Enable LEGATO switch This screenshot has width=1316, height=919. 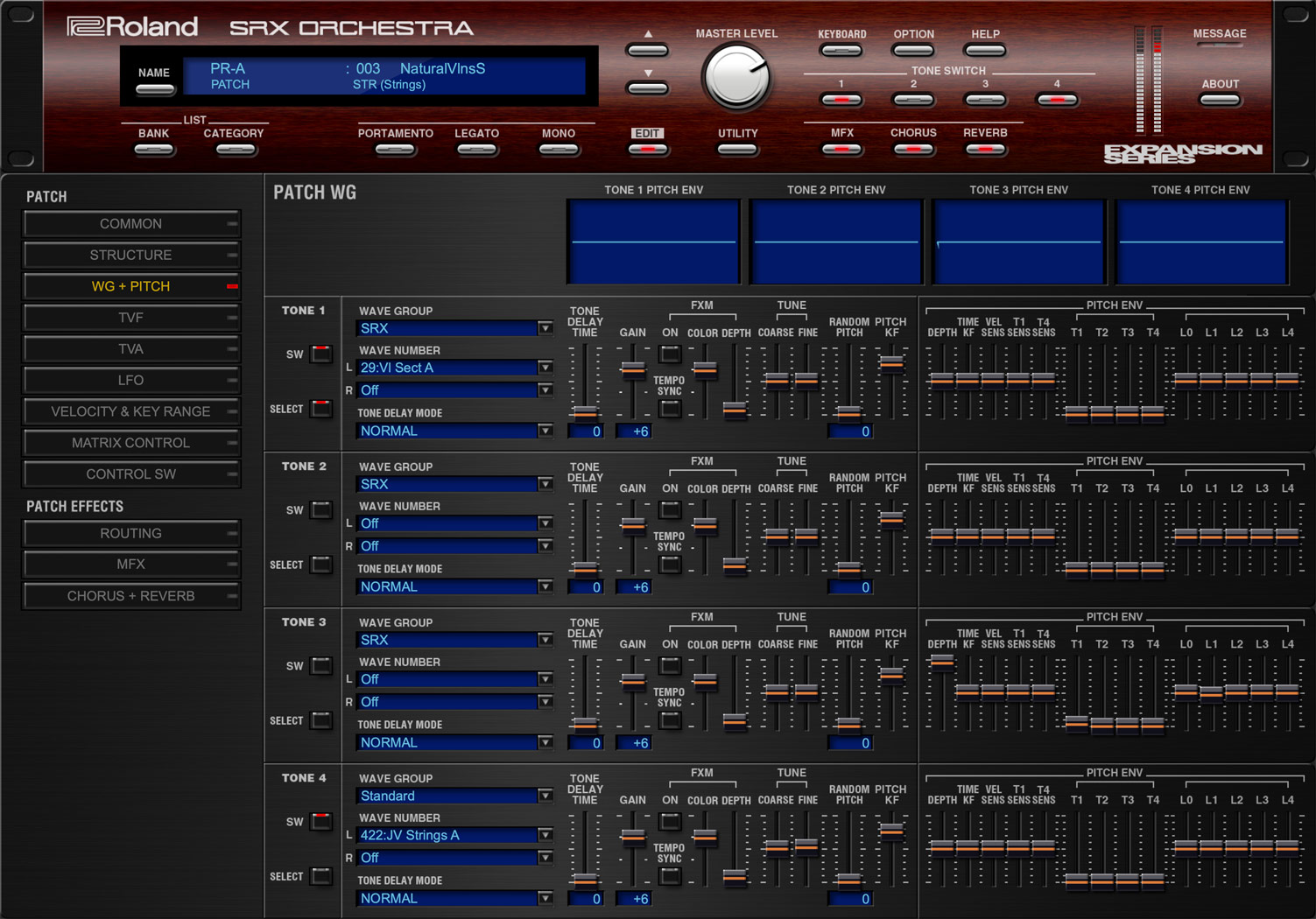click(476, 150)
